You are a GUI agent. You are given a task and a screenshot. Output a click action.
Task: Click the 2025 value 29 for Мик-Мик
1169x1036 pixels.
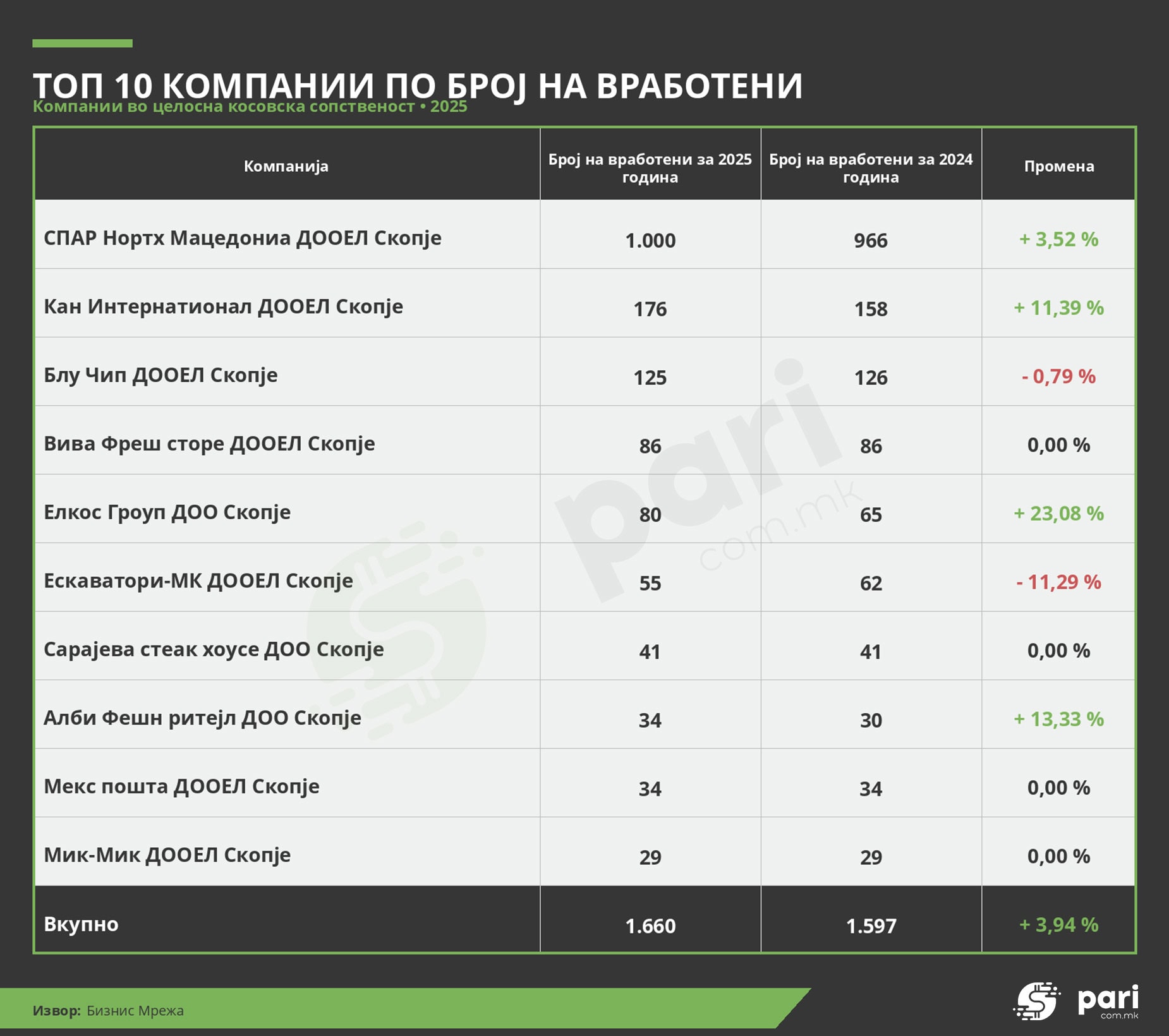coord(650,857)
